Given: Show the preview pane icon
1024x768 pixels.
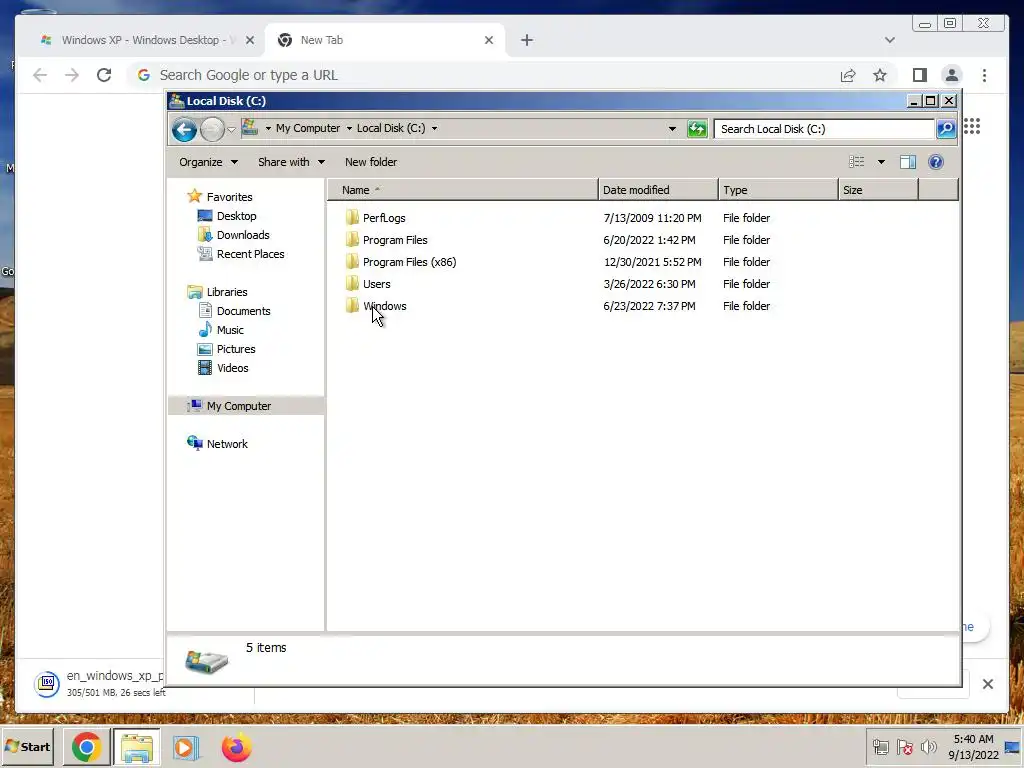Looking at the screenshot, I should point(908,162).
